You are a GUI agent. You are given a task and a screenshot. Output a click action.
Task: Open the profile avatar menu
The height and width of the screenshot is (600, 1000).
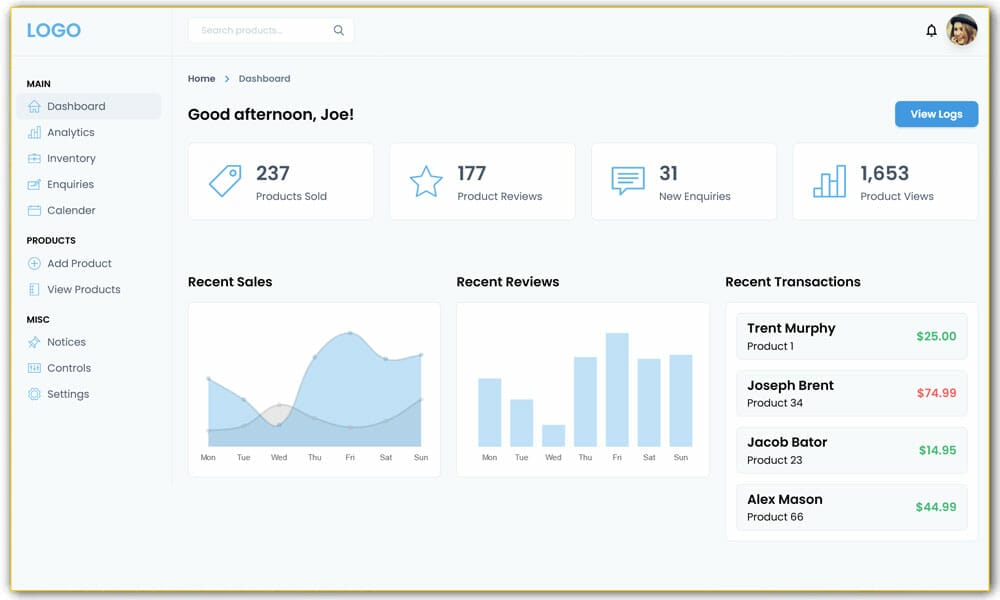tap(961, 30)
